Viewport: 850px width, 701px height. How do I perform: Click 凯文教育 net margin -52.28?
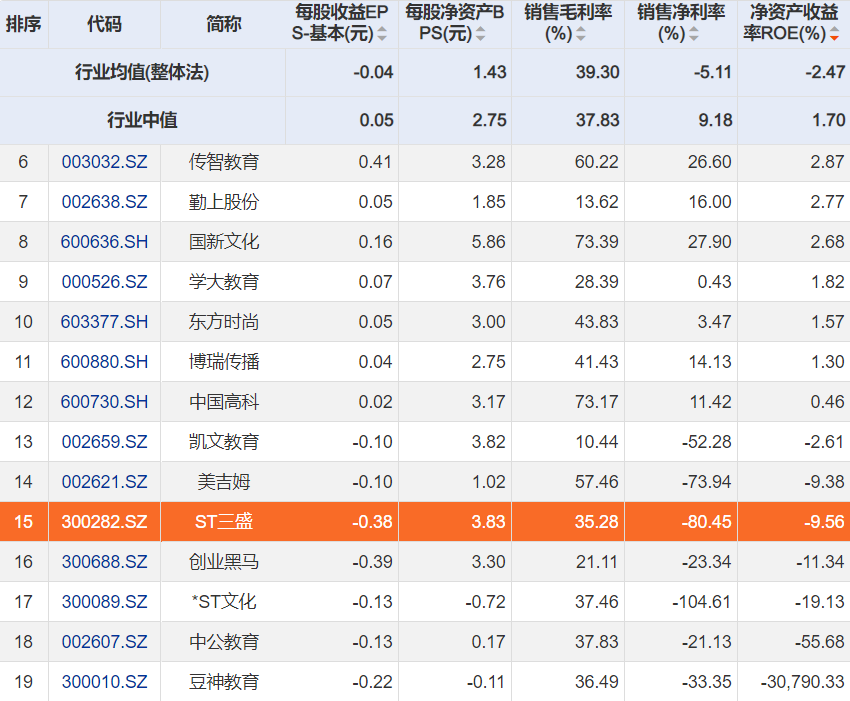(706, 442)
